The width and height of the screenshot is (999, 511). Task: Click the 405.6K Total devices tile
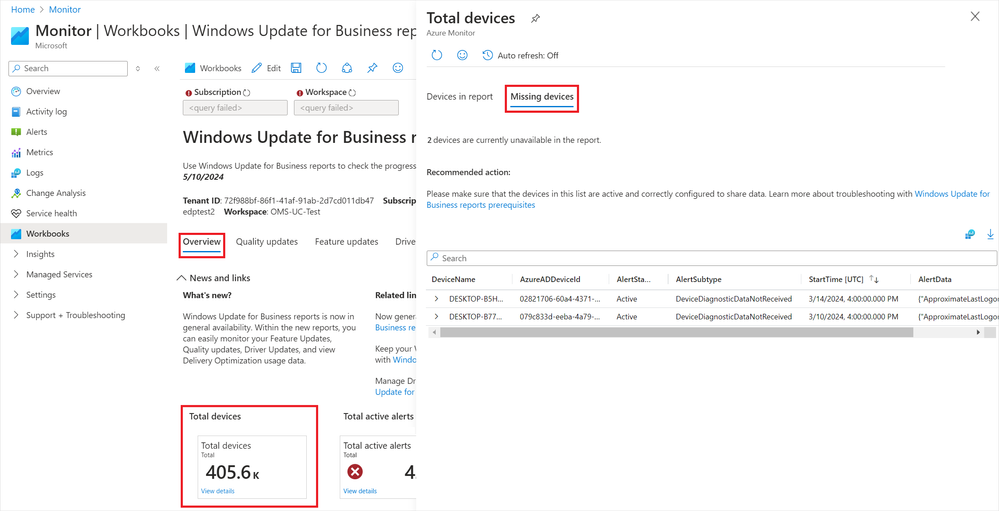tap(254, 467)
